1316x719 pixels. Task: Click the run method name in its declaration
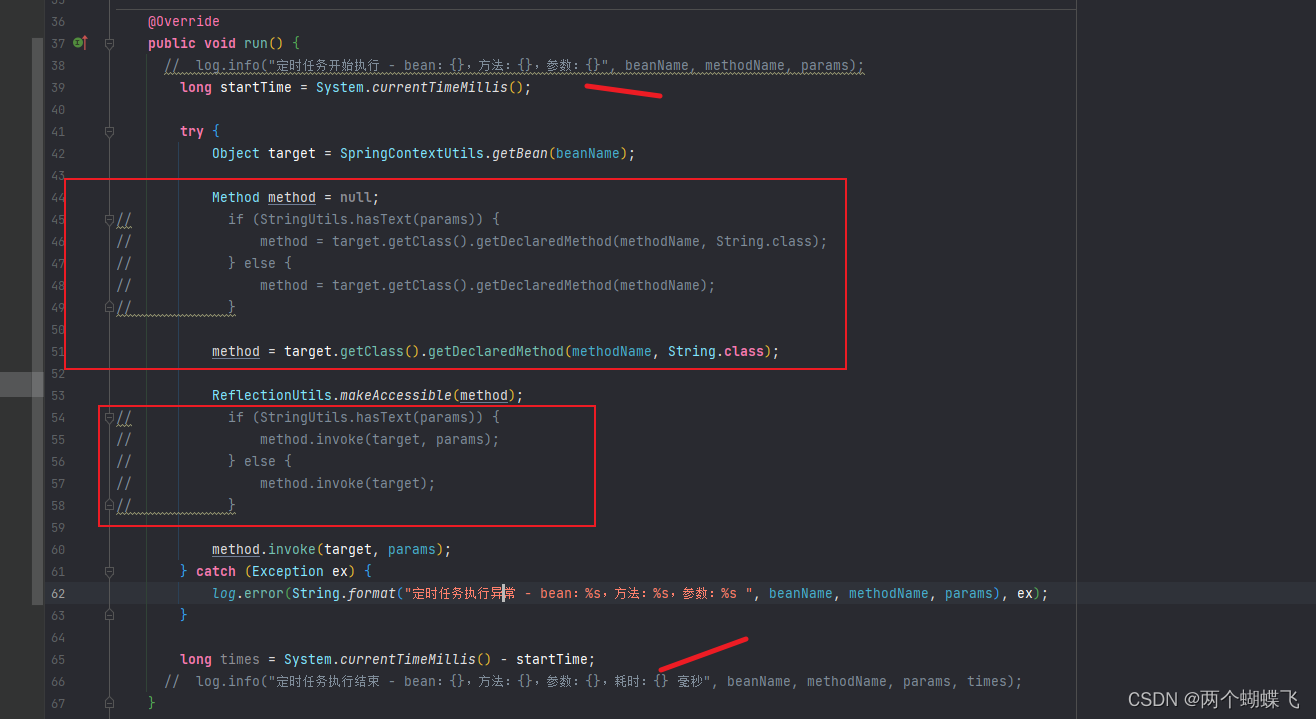pos(256,43)
